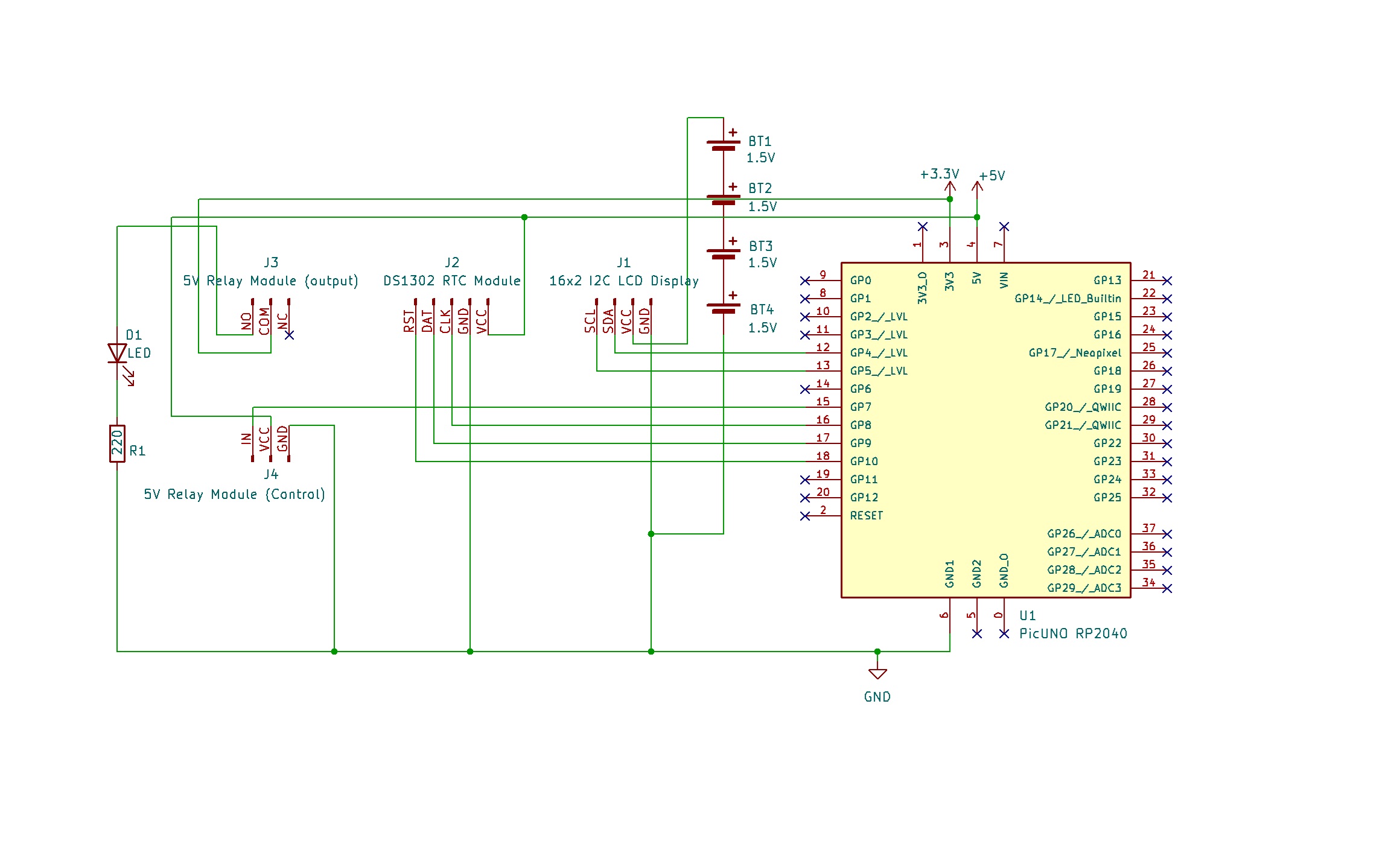Select the '16x2 I2C LCD Display' label
Screen dimensions: 1400x844
pos(624,281)
